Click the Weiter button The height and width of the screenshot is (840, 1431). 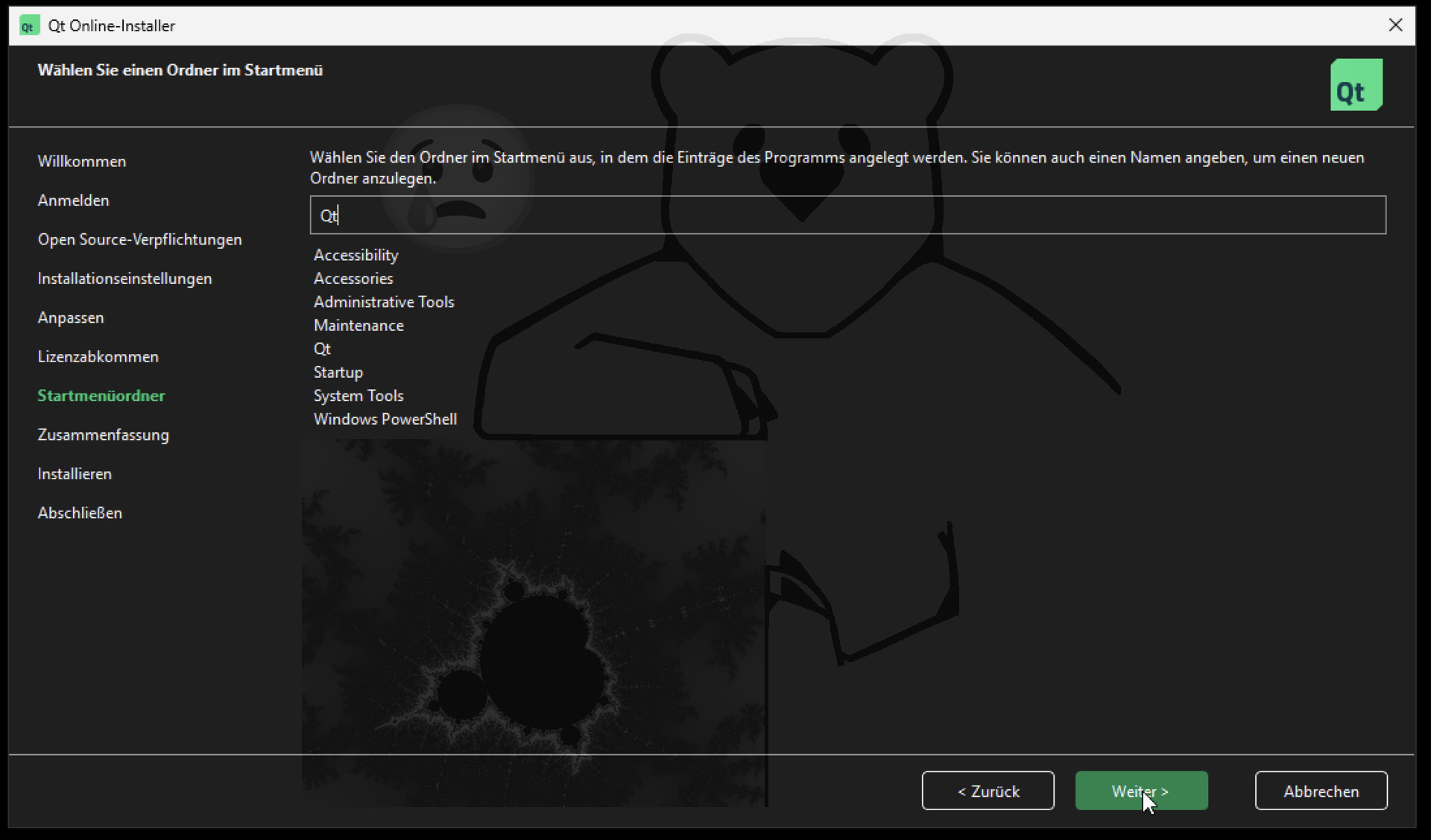(x=1141, y=791)
